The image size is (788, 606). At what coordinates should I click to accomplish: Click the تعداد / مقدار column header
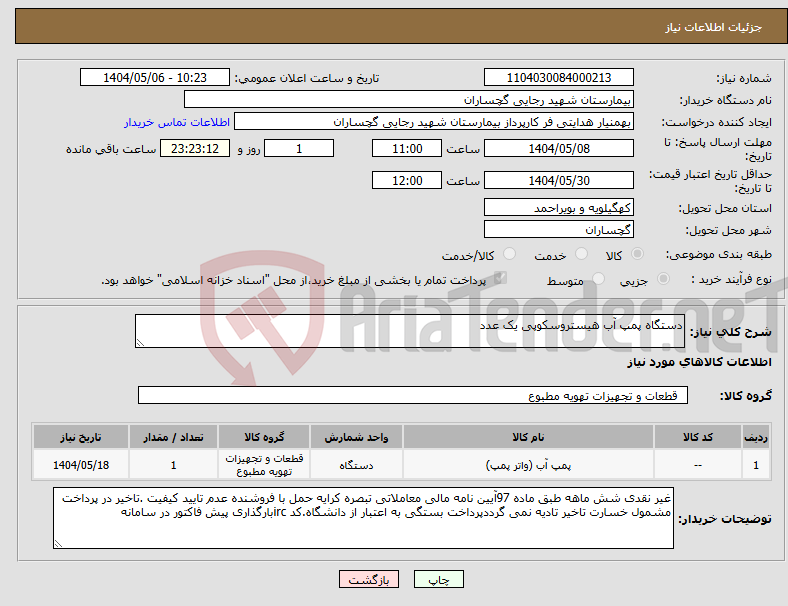[x=173, y=437]
